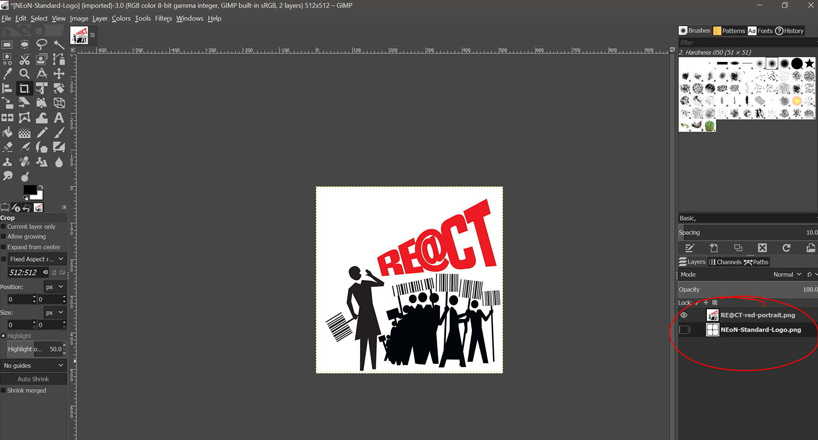Select the Free Select lasso tool
Viewport: 818px width, 440px height.
click(42, 44)
